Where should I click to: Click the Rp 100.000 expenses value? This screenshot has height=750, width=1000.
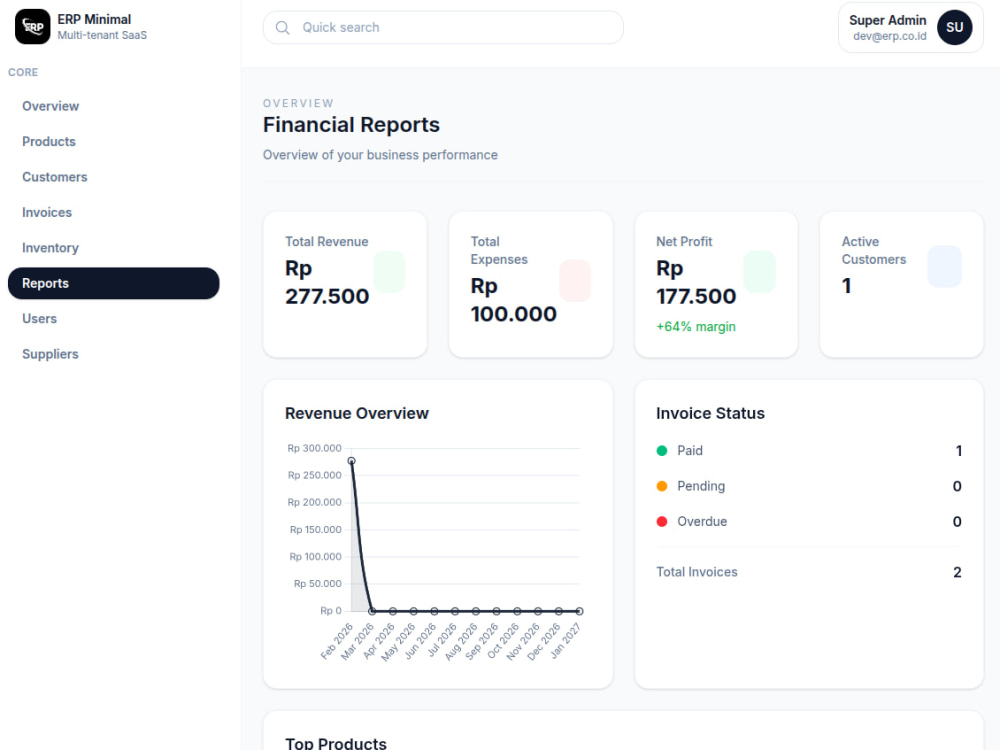point(513,300)
